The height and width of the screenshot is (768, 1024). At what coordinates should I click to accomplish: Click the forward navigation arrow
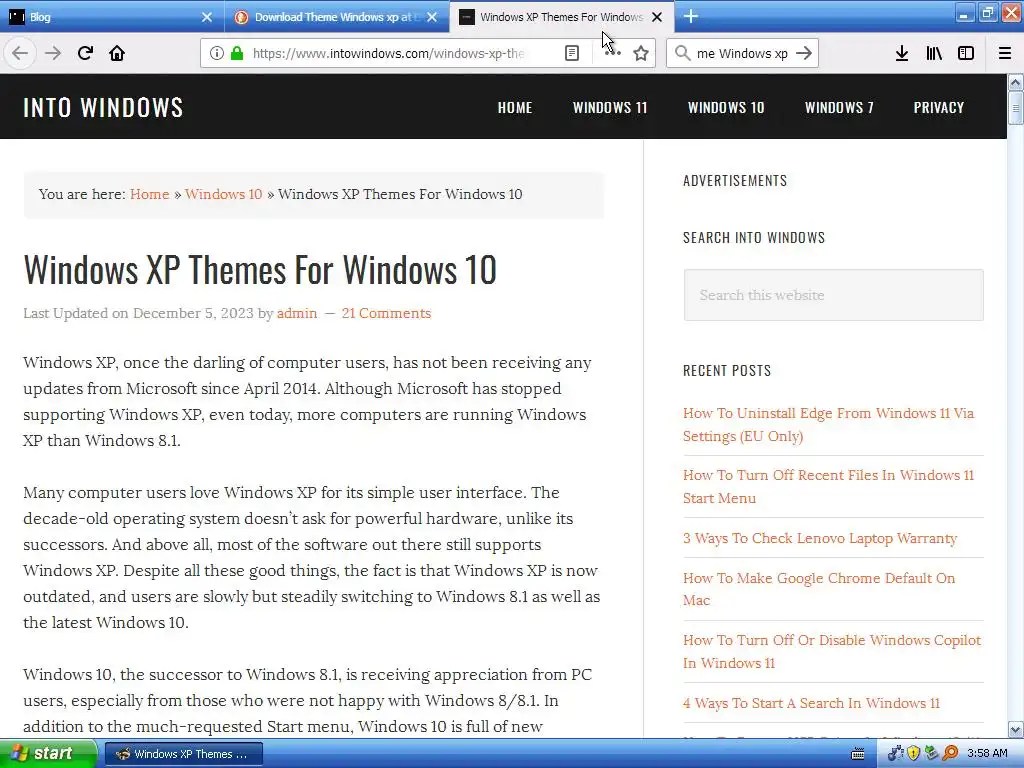53,53
